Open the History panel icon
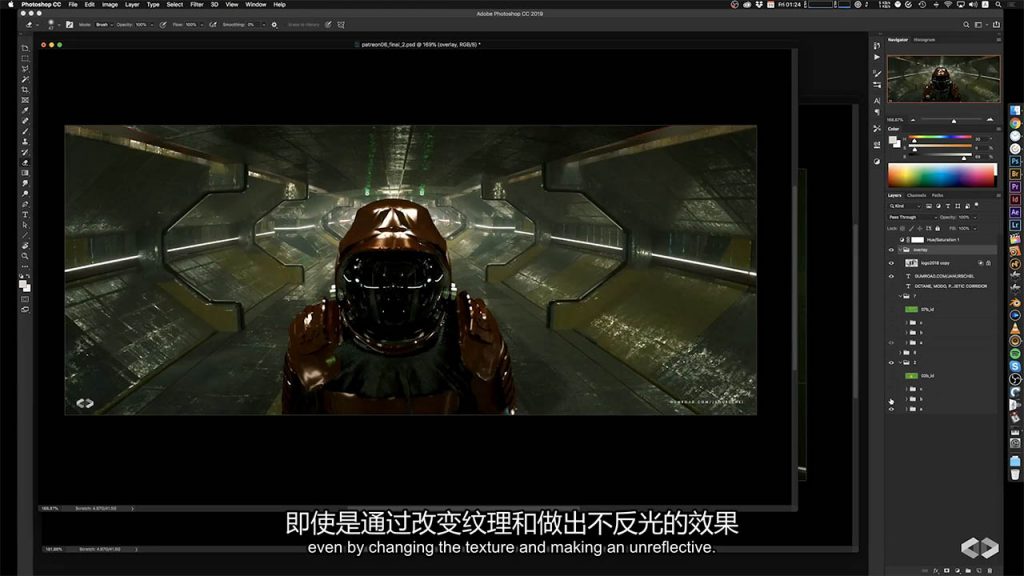1024x576 pixels. (876, 46)
